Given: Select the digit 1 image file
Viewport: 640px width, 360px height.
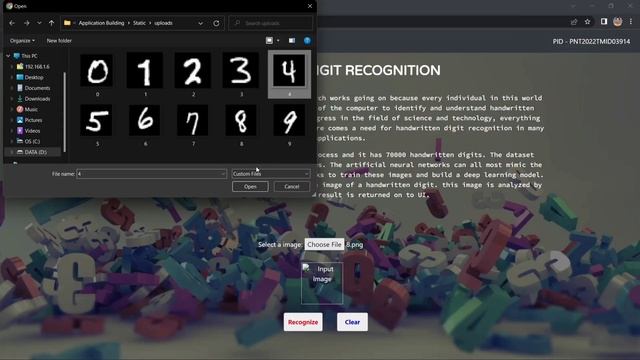Looking at the screenshot, I should coord(145,75).
